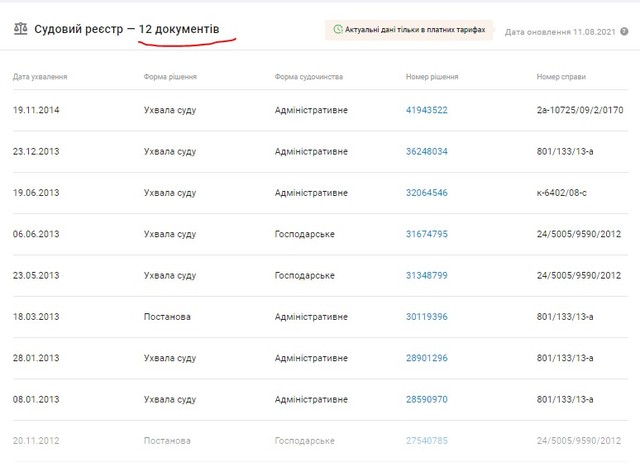Click the 'Дата ухвалення' column header

coord(40,77)
